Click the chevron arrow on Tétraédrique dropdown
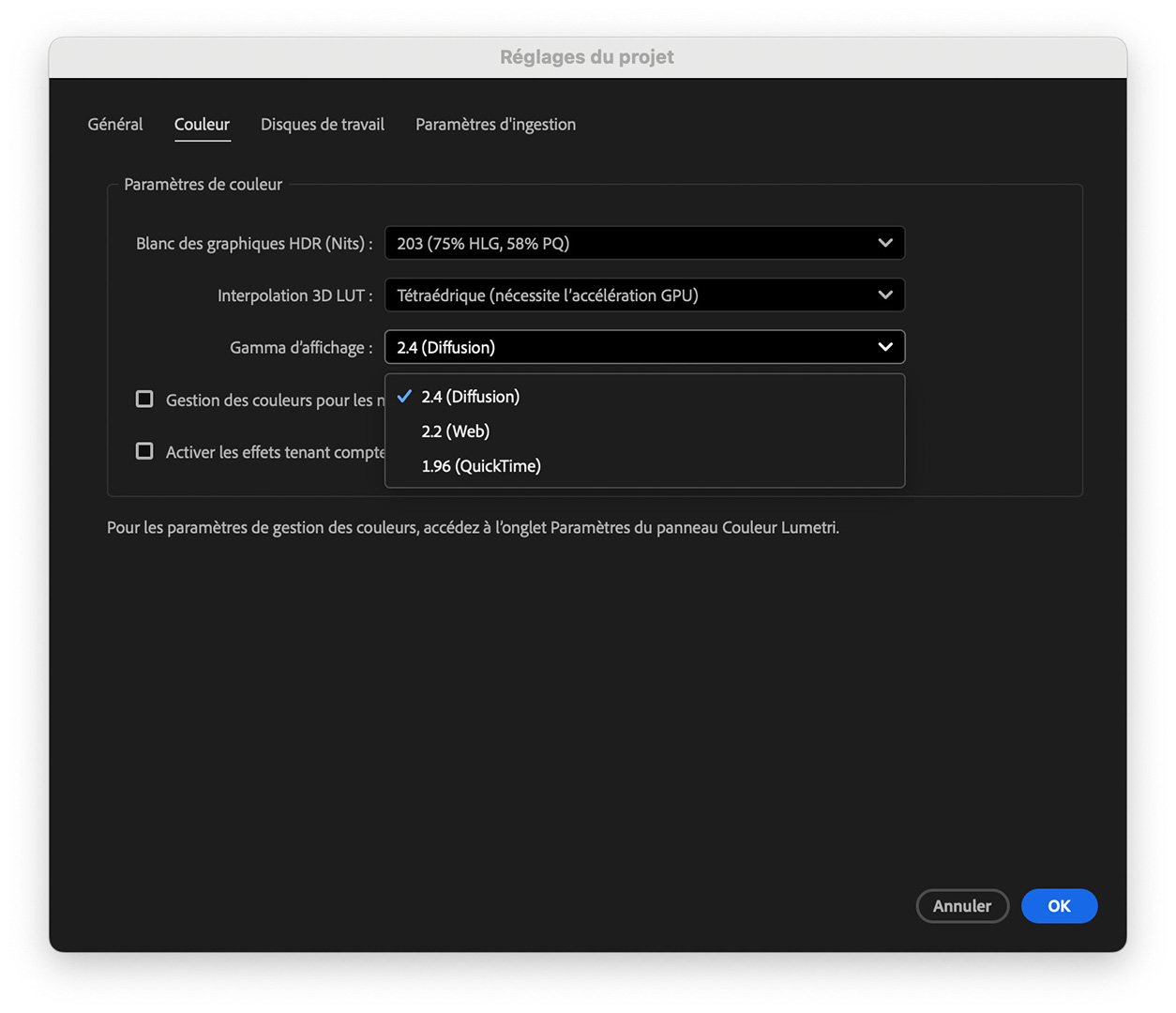 pos(884,295)
